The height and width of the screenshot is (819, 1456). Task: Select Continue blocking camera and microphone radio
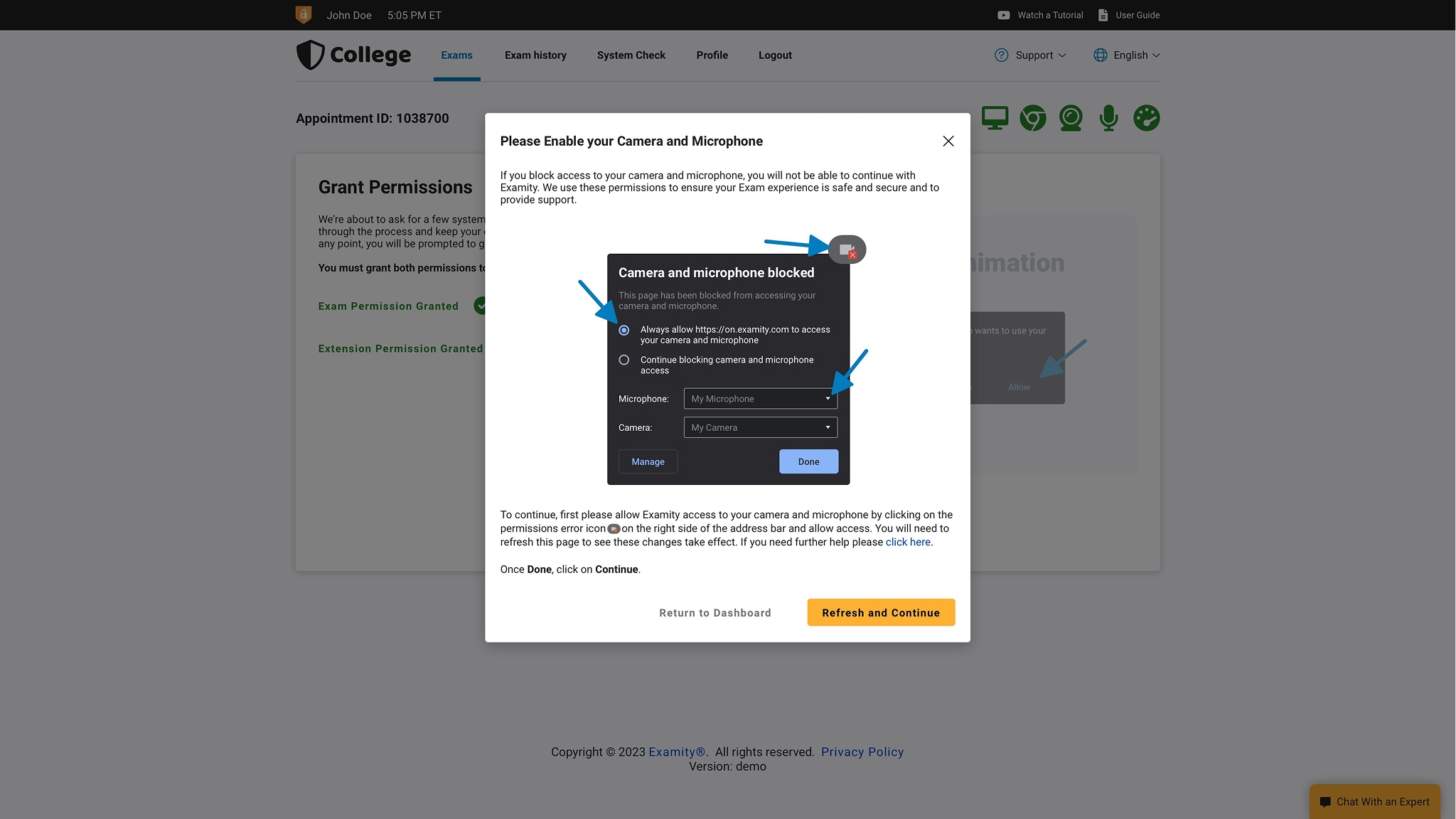pos(623,360)
